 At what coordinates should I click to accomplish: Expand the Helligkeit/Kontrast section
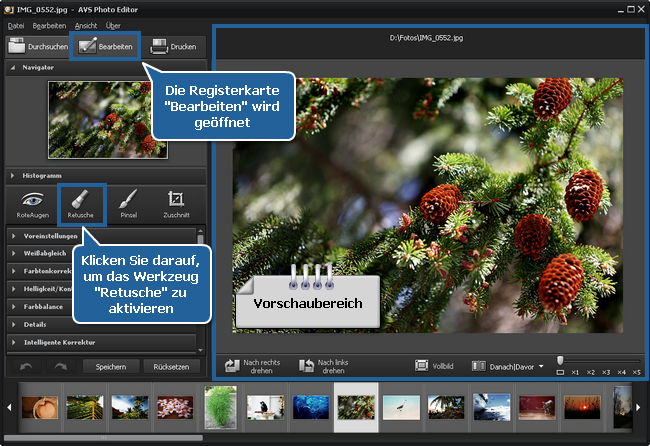point(40,289)
